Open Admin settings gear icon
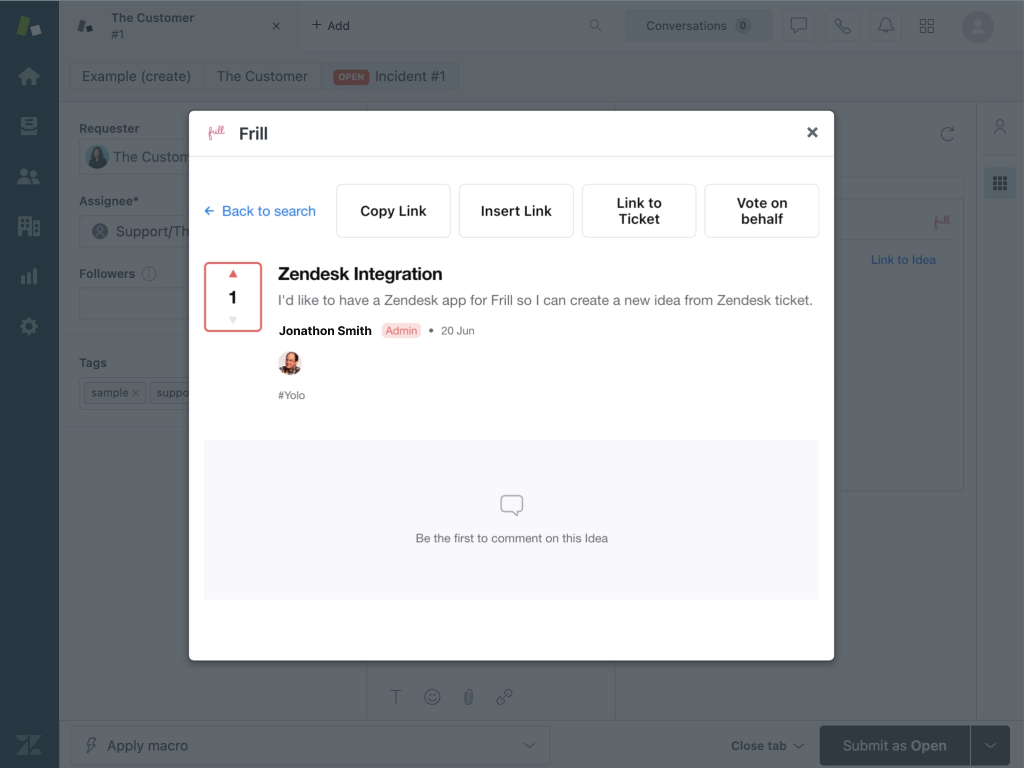The image size is (1024, 768). [x=29, y=326]
